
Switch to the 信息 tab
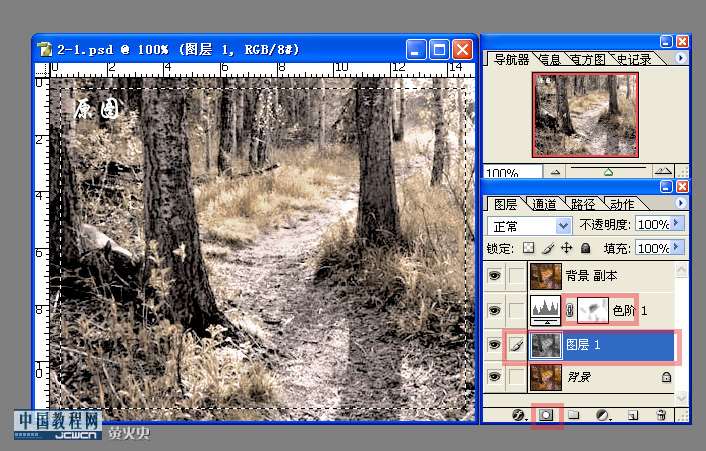549,59
